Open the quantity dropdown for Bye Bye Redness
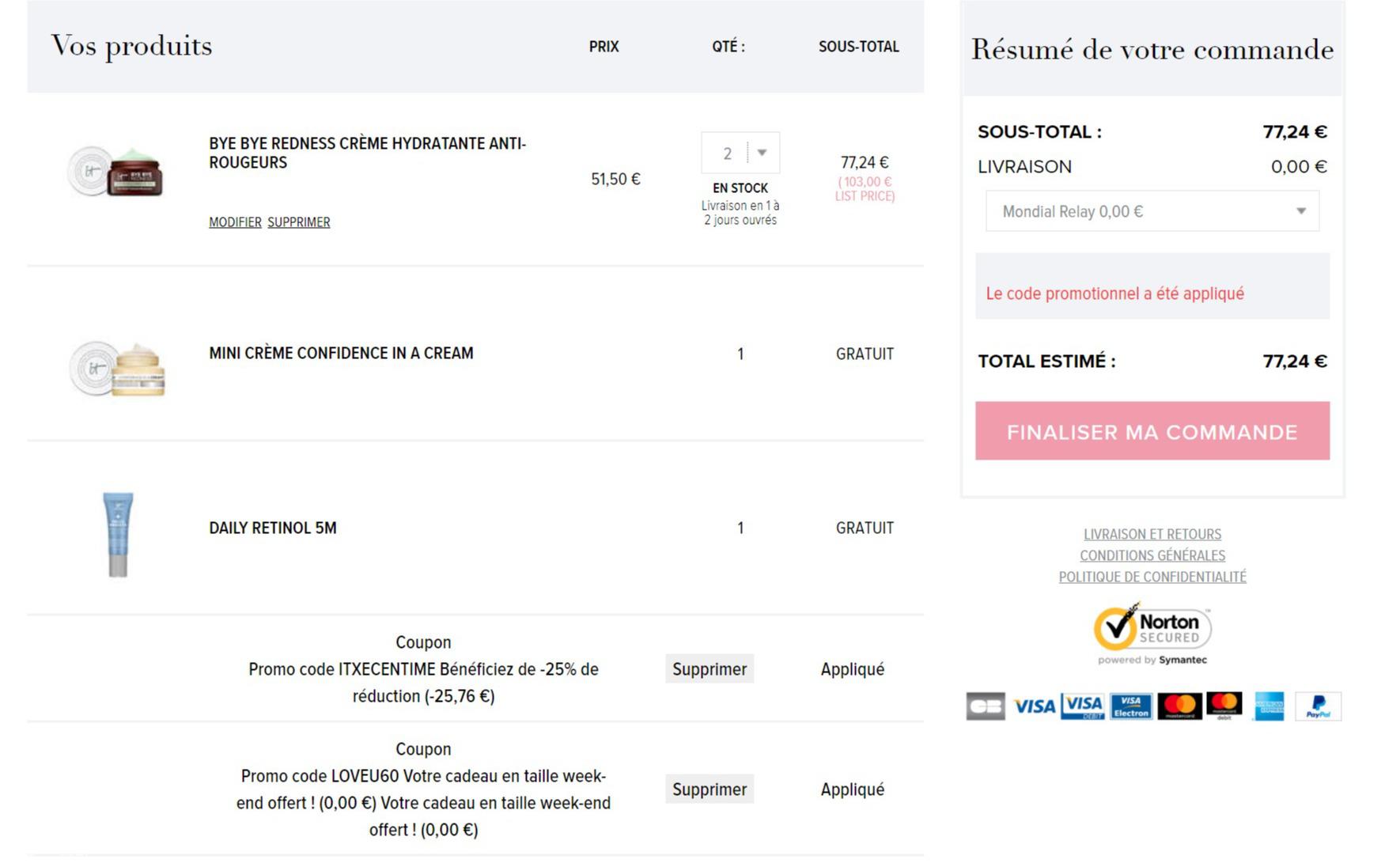 [740, 153]
